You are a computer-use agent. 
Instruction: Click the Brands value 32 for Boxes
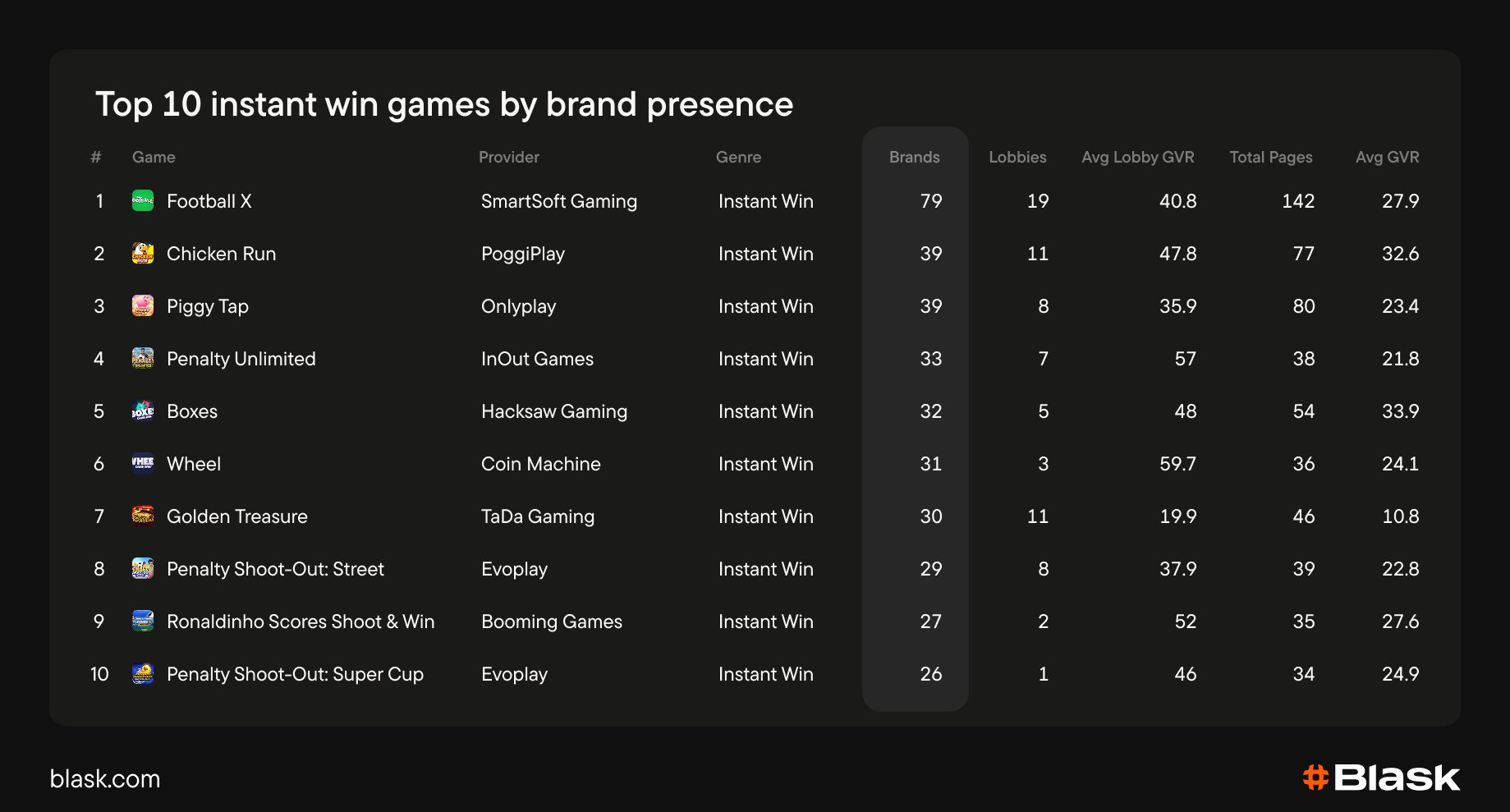931,411
